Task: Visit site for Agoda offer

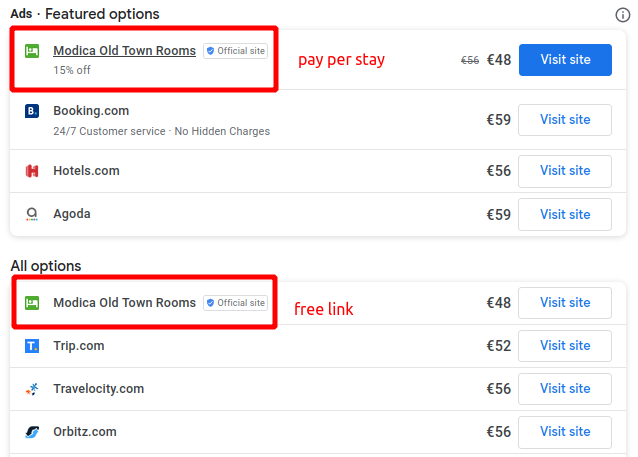Action: (565, 214)
